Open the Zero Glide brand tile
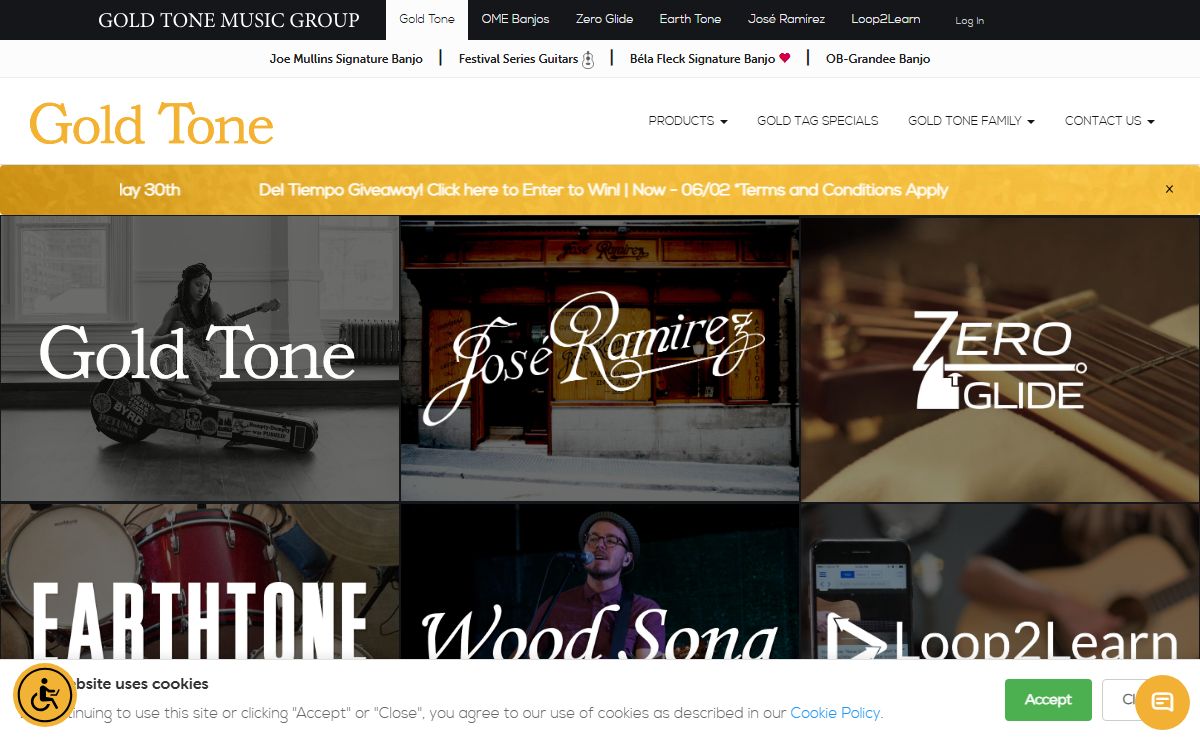The height and width of the screenshot is (740, 1200). (x=1000, y=358)
